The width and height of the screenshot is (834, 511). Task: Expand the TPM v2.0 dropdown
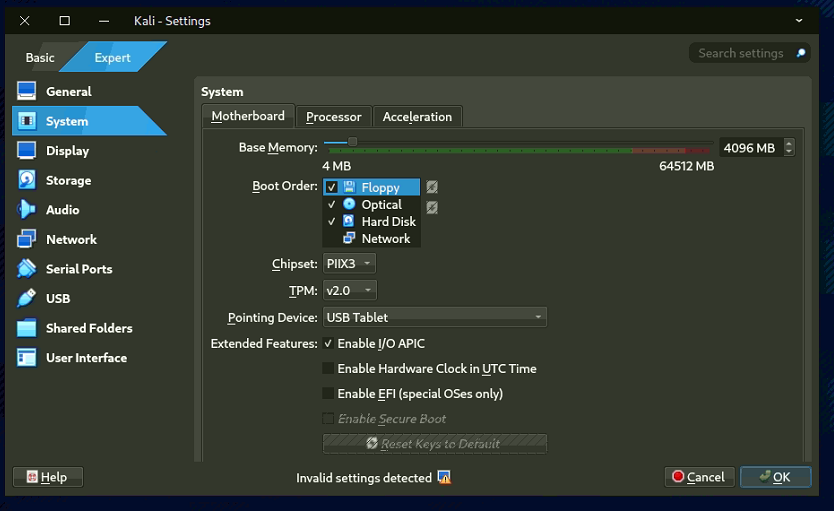coord(349,291)
